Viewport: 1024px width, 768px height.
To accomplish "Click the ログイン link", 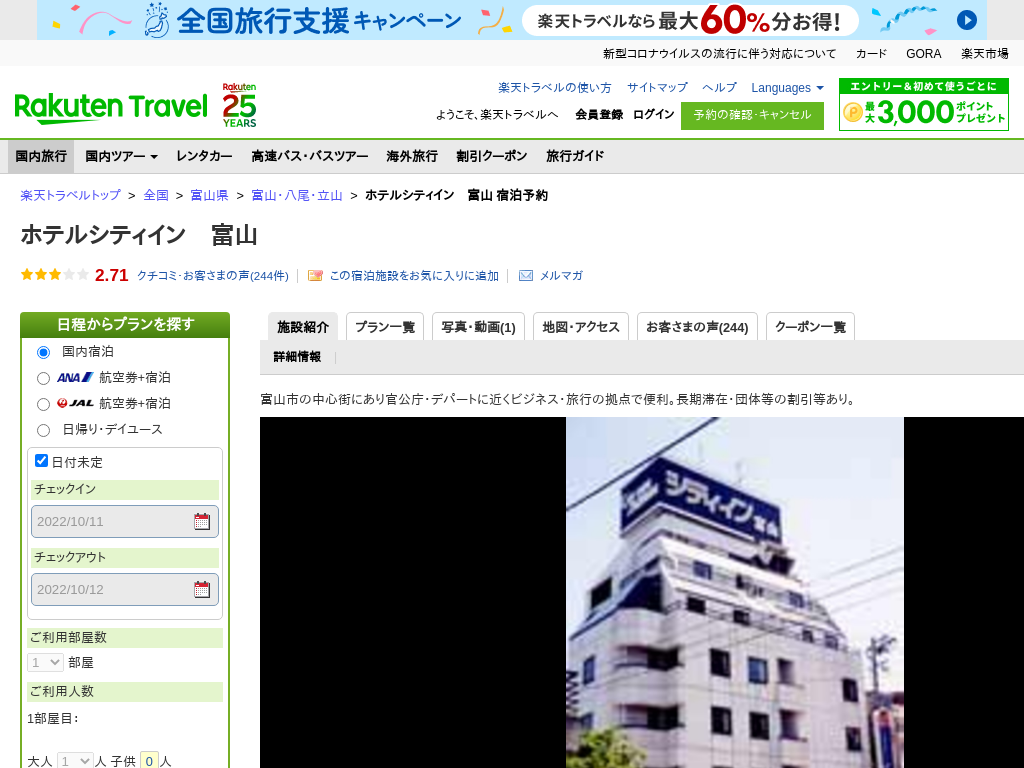I will (653, 114).
